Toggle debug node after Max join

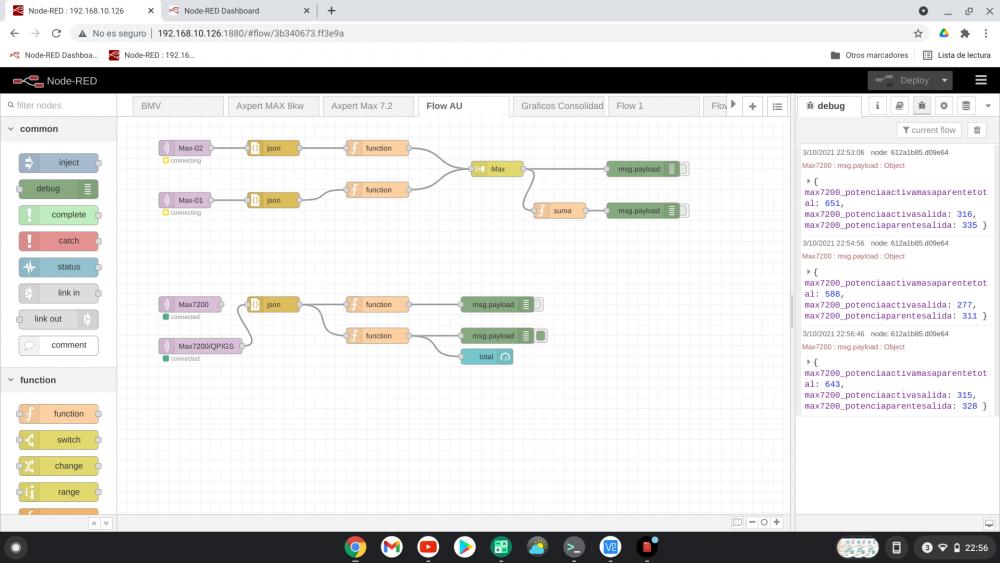click(x=684, y=169)
